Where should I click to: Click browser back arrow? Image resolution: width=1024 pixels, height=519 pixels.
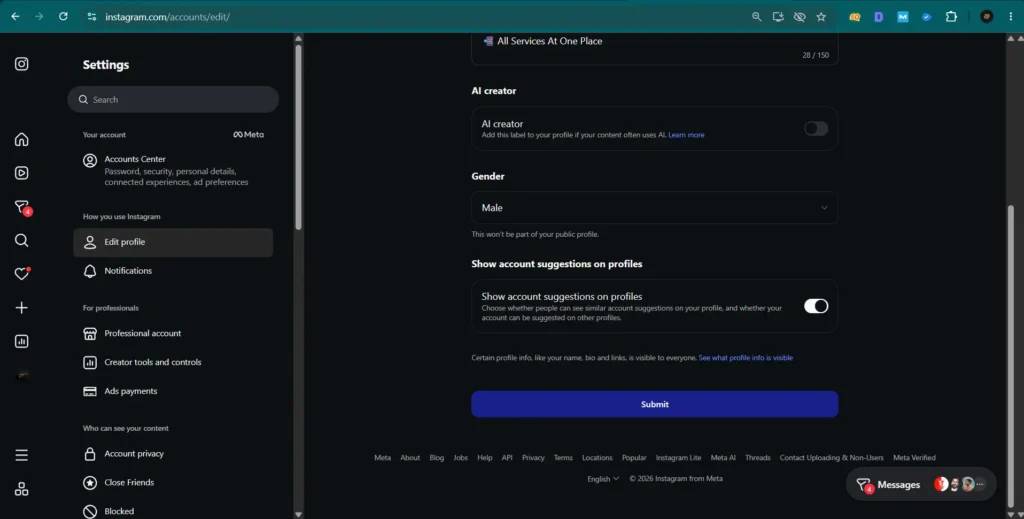15,16
